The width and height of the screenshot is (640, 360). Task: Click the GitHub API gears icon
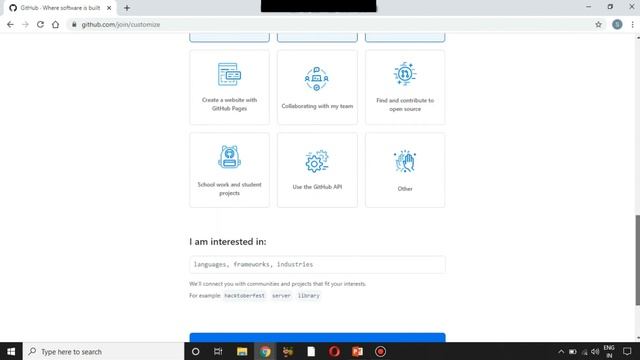click(x=317, y=161)
